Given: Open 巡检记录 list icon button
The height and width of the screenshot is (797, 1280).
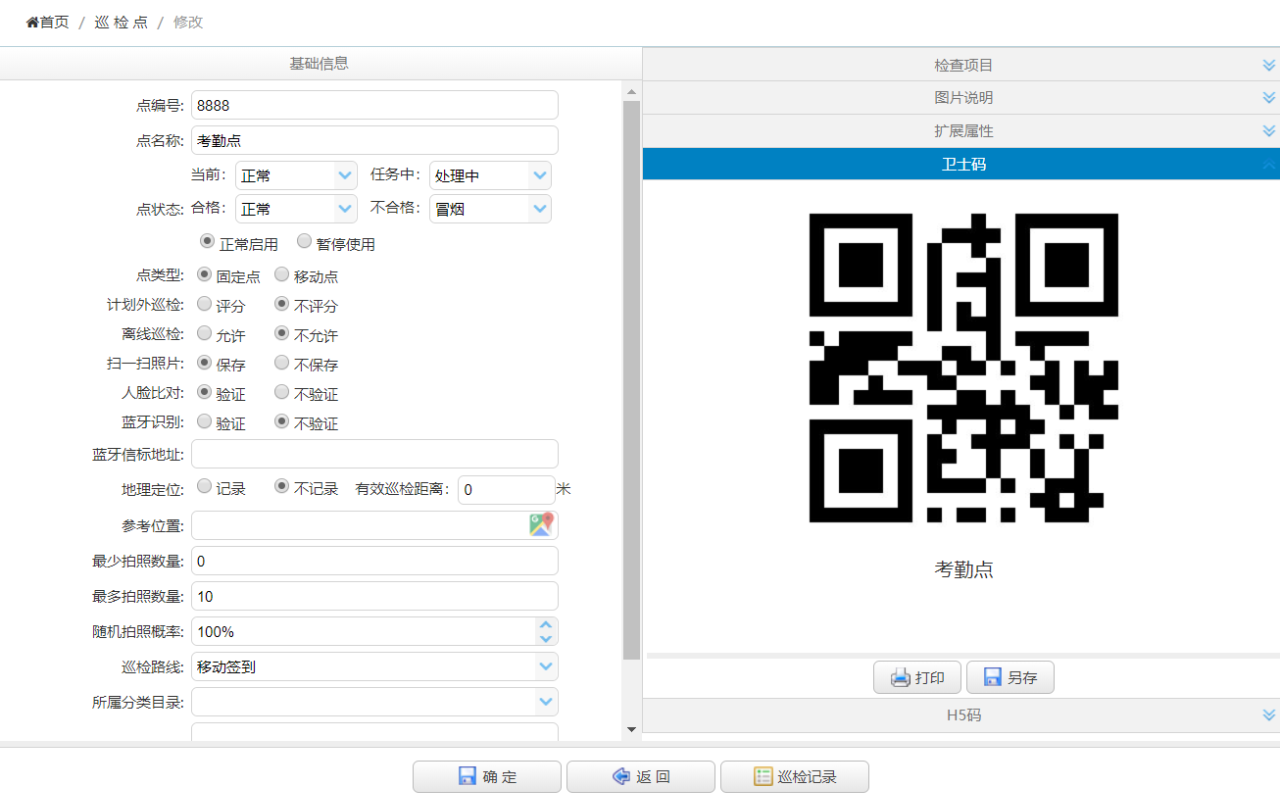Looking at the screenshot, I should (763, 777).
